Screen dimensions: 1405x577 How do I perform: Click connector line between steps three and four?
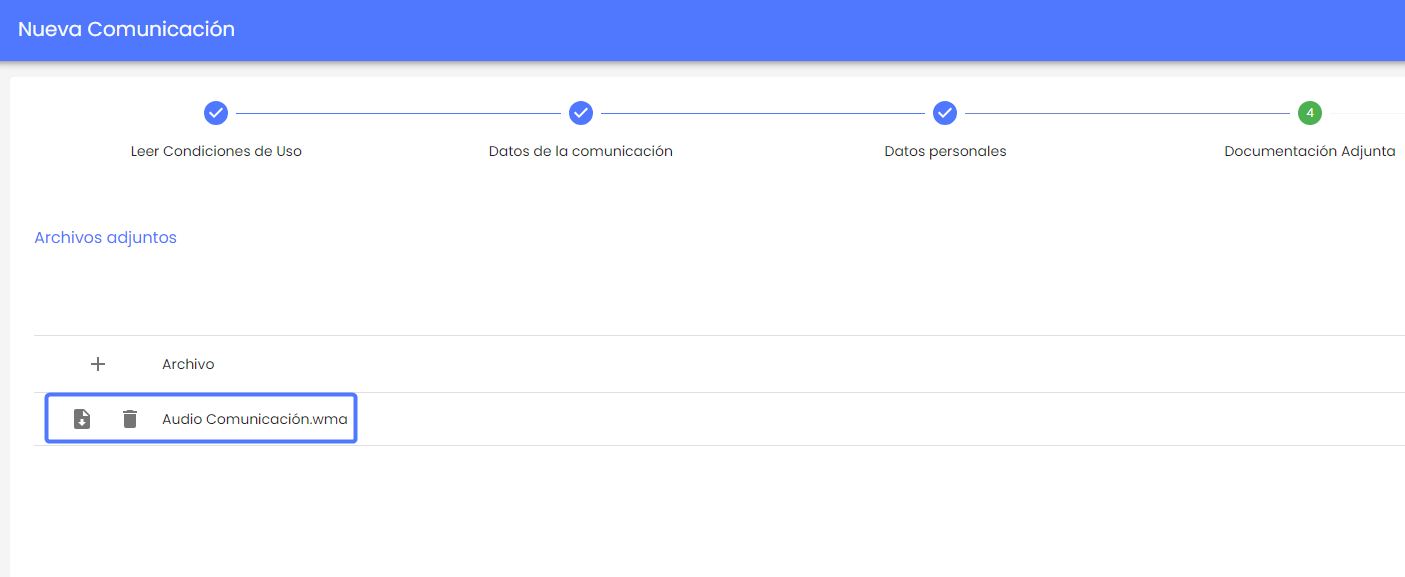[x=1127, y=113]
